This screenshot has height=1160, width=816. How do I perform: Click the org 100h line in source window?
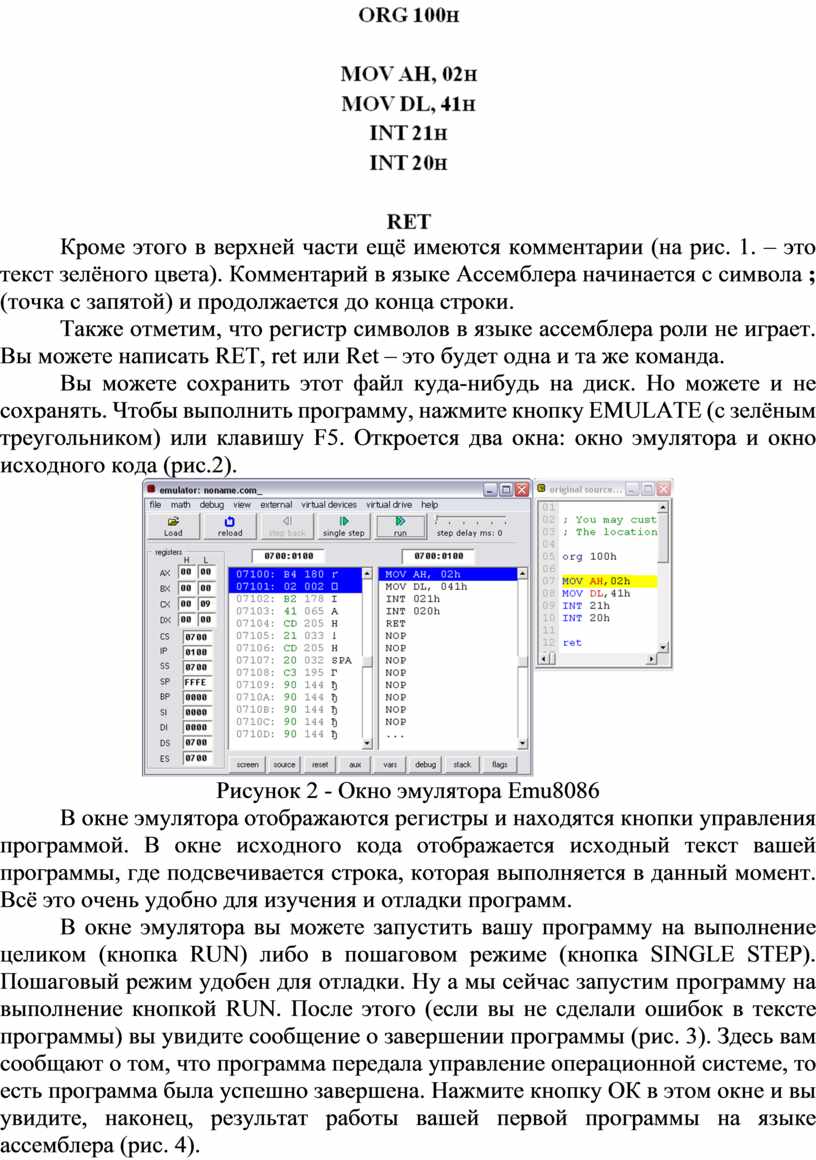pyautogui.click(x=589, y=556)
